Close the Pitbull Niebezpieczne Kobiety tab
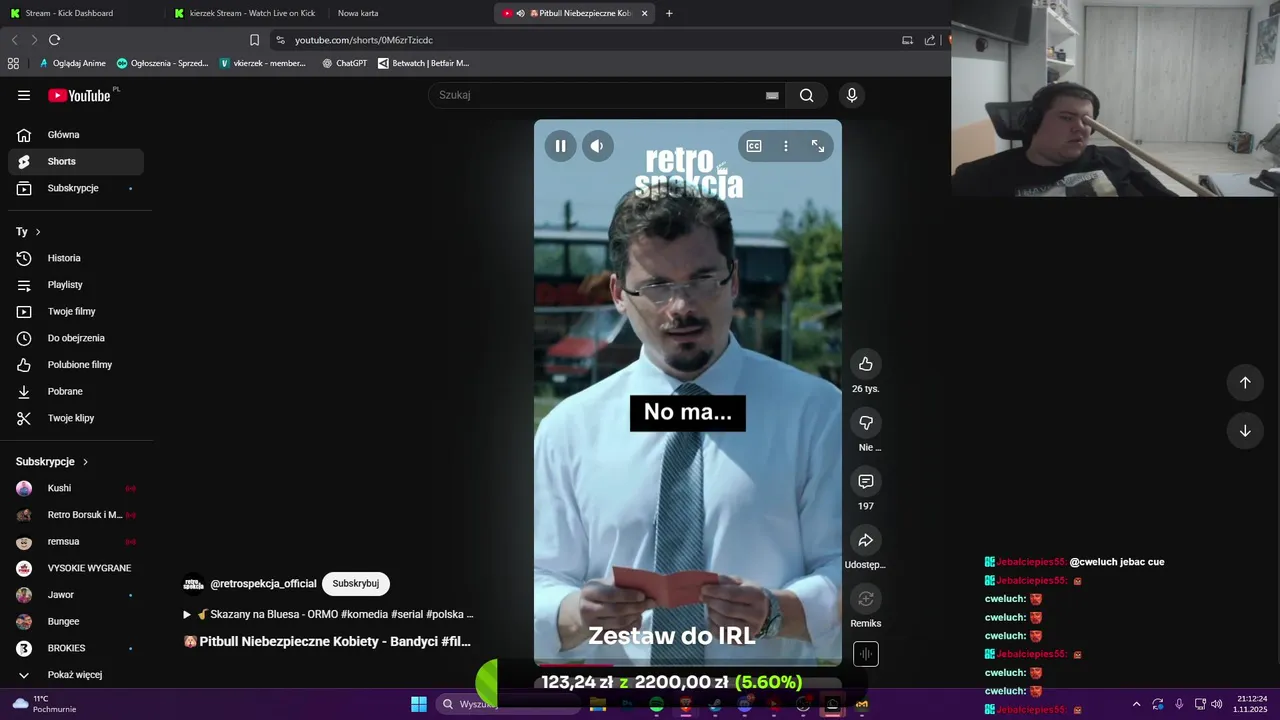Viewport: 1280px width, 720px height. 644,13
